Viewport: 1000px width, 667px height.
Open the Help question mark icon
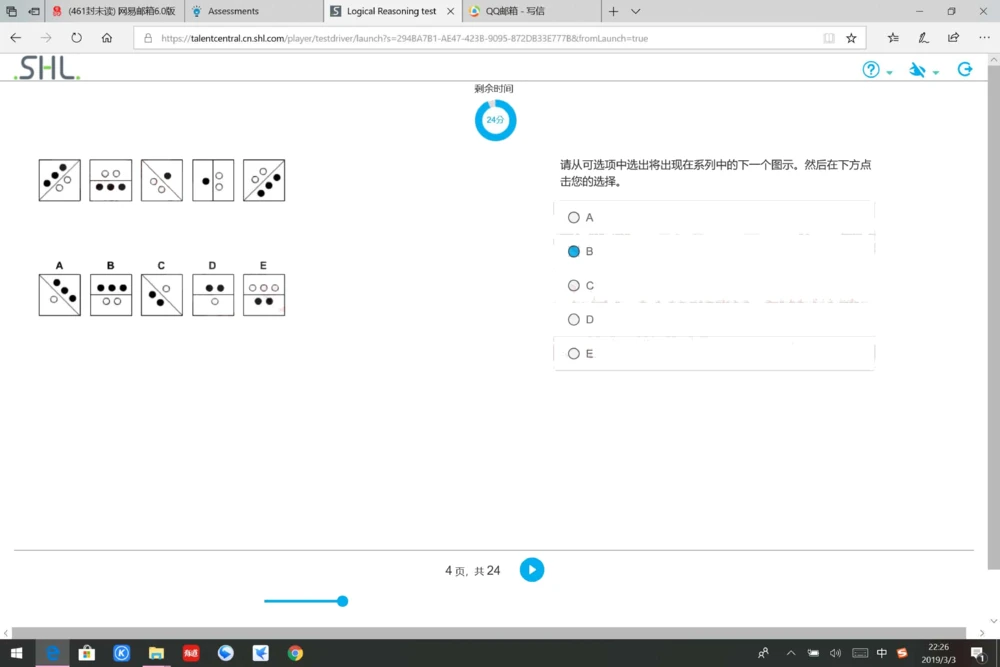tap(869, 70)
